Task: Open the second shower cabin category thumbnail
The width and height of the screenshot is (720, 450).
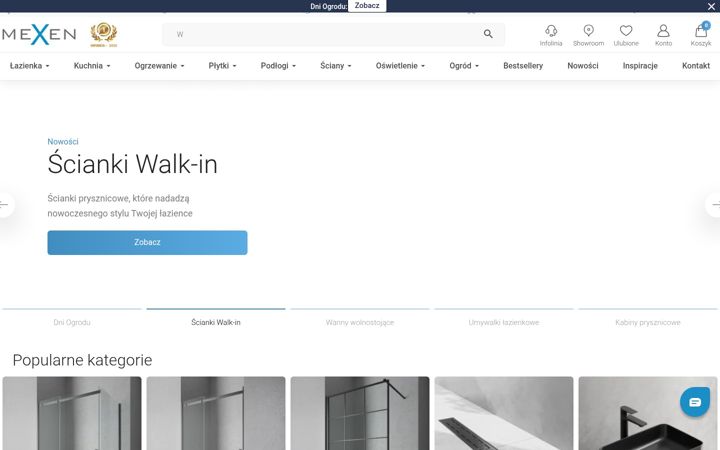Action: 216,413
